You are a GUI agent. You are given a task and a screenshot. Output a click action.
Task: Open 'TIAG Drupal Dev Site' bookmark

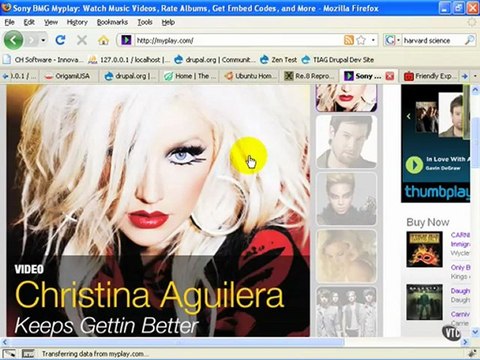point(337,60)
